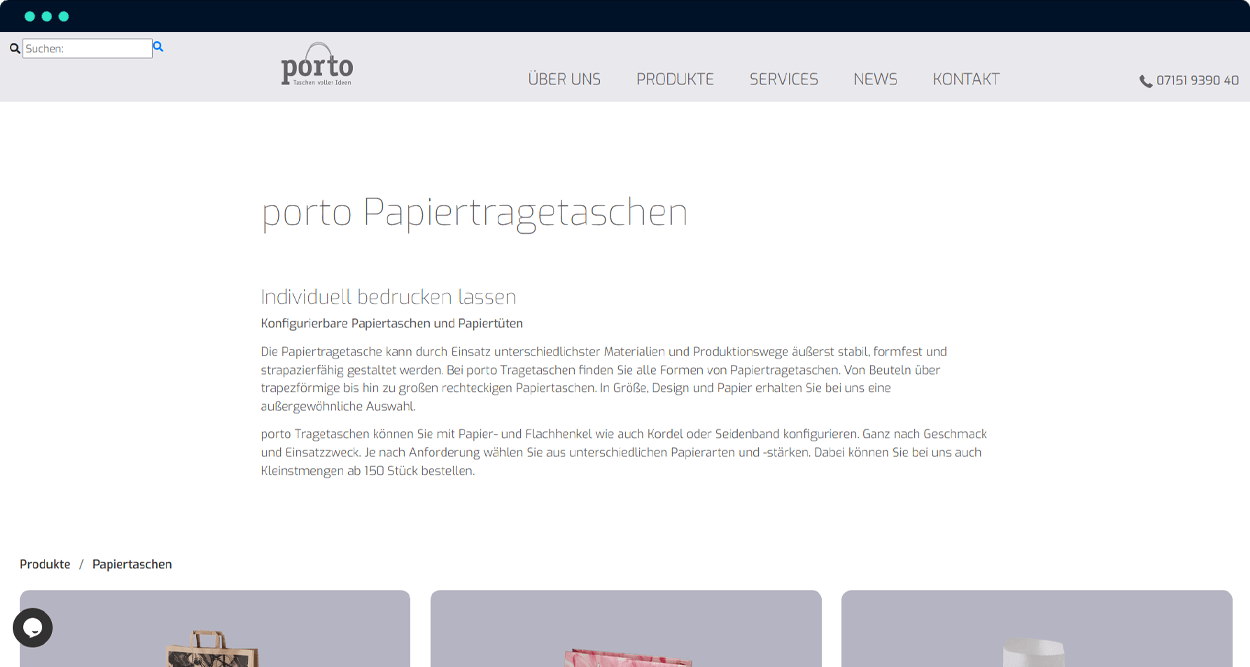This screenshot has height=667, width=1250.
Task: Open the ÜBER UNS menu
Action: pos(564,79)
